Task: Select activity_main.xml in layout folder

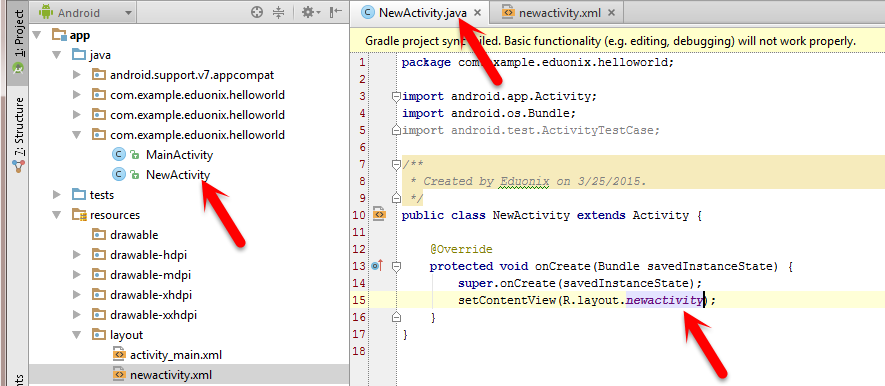Action: (176, 355)
